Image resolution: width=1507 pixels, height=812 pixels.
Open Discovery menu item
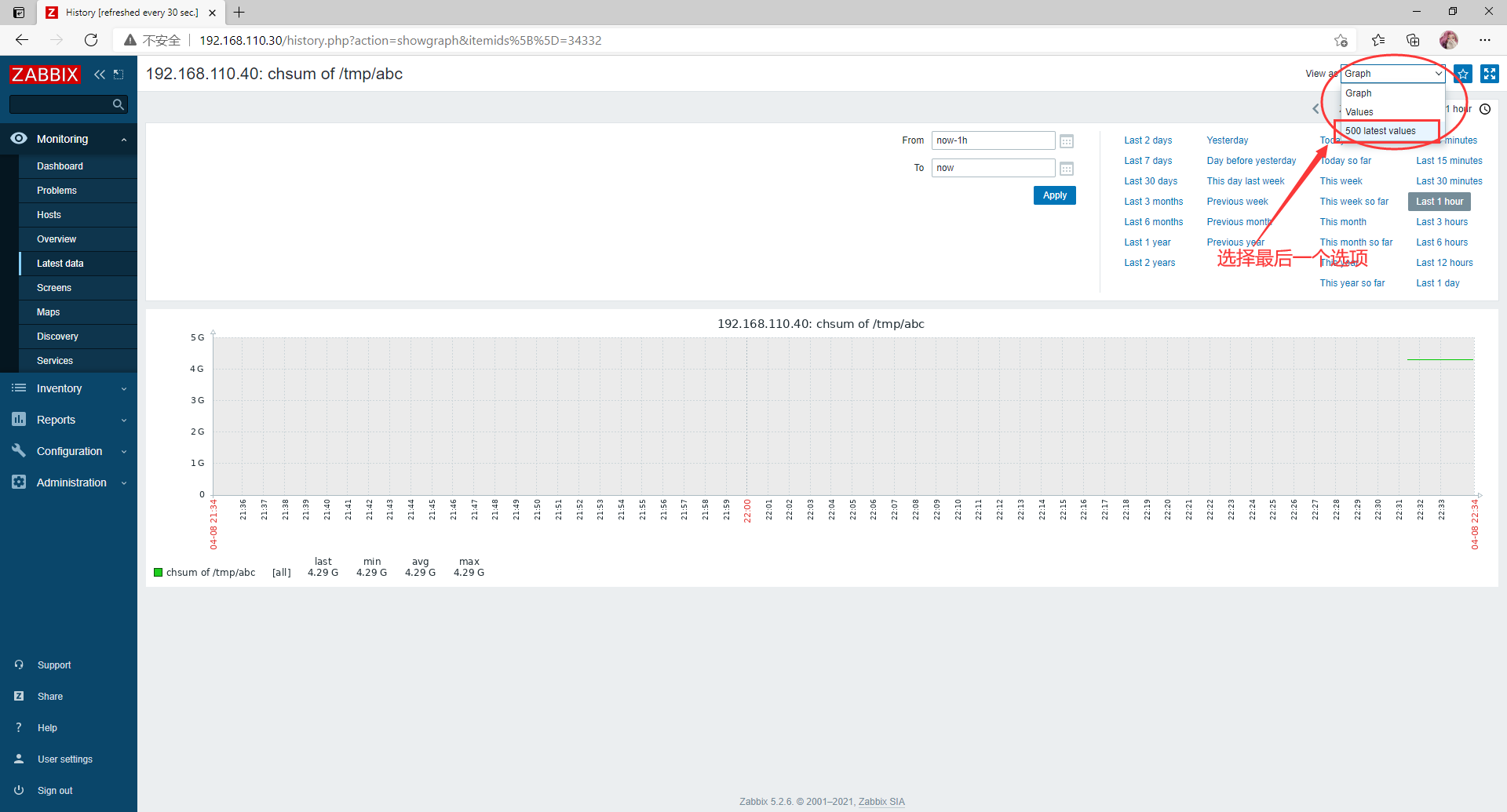coord(57,337)
